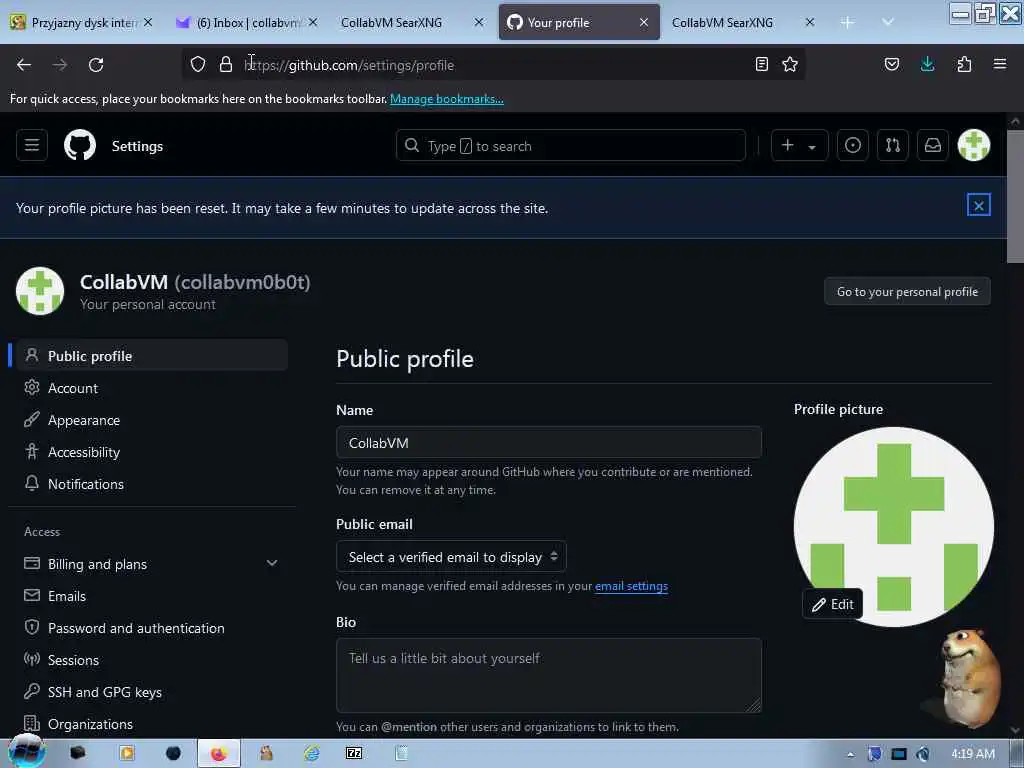Screen dimensions: 1024x768
Task: Bookmark this page with the star icon
Action: pos(790,64)
